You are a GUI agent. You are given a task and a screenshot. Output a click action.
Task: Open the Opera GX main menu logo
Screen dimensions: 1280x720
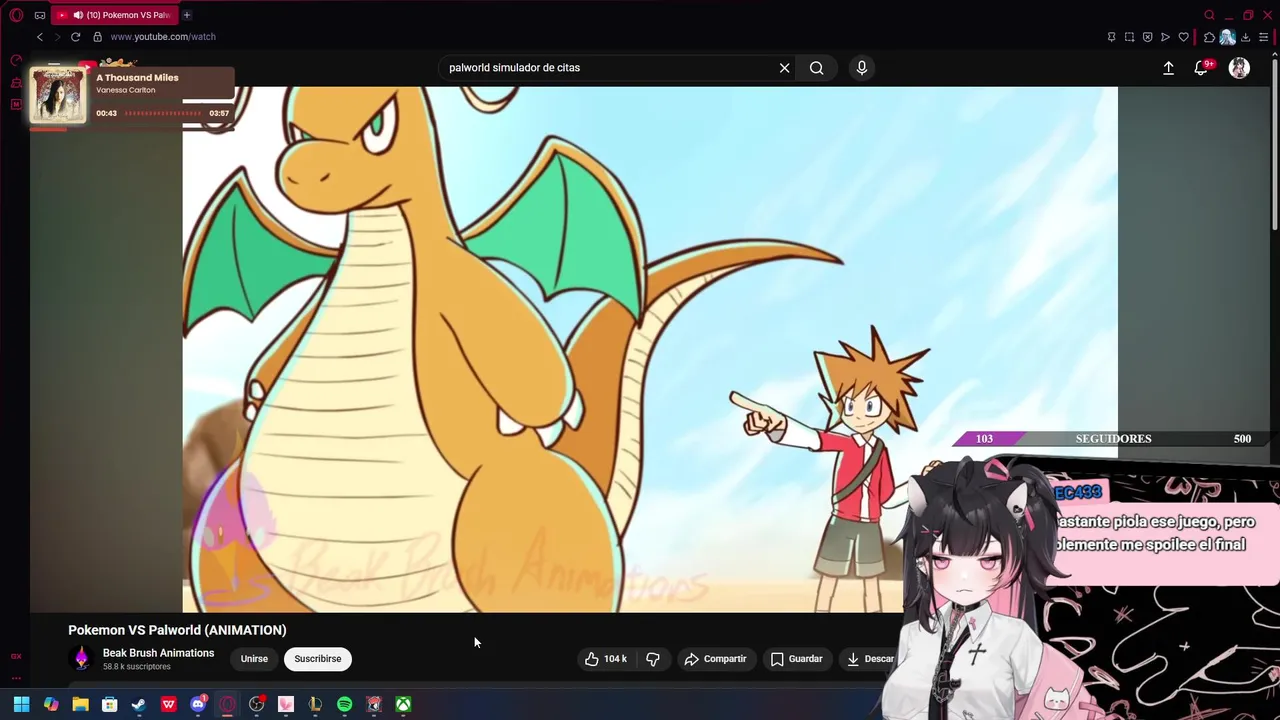click(x=16, y=15)
